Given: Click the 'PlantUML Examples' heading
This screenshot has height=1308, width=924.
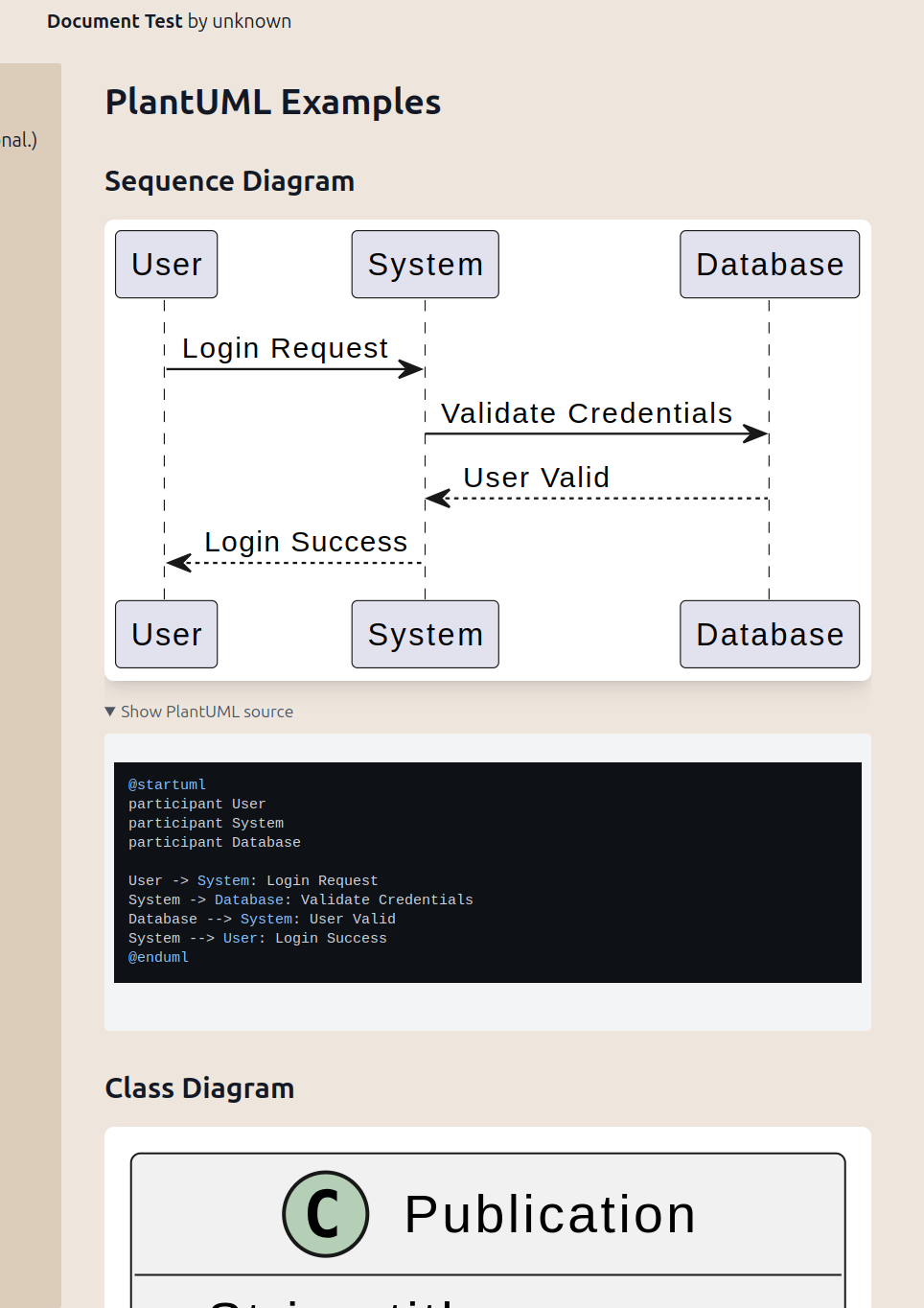Looking at the screenshot, I should 273,103.
